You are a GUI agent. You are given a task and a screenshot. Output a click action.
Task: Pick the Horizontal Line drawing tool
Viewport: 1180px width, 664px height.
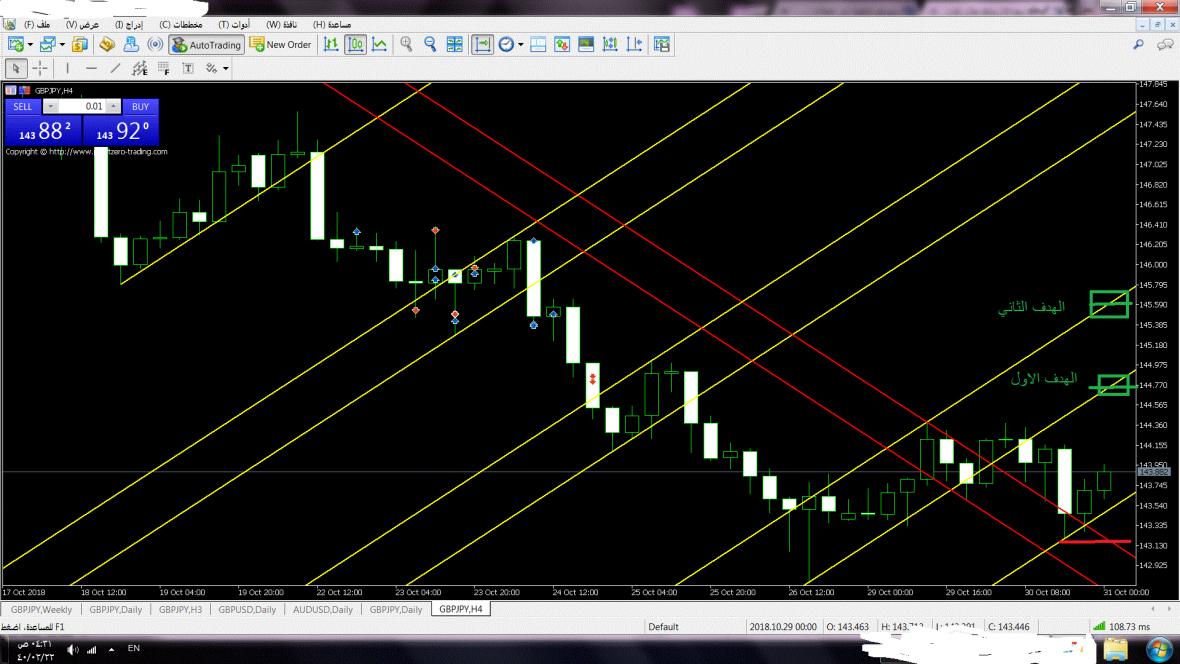pyautogui.click(x=91, y=68)
